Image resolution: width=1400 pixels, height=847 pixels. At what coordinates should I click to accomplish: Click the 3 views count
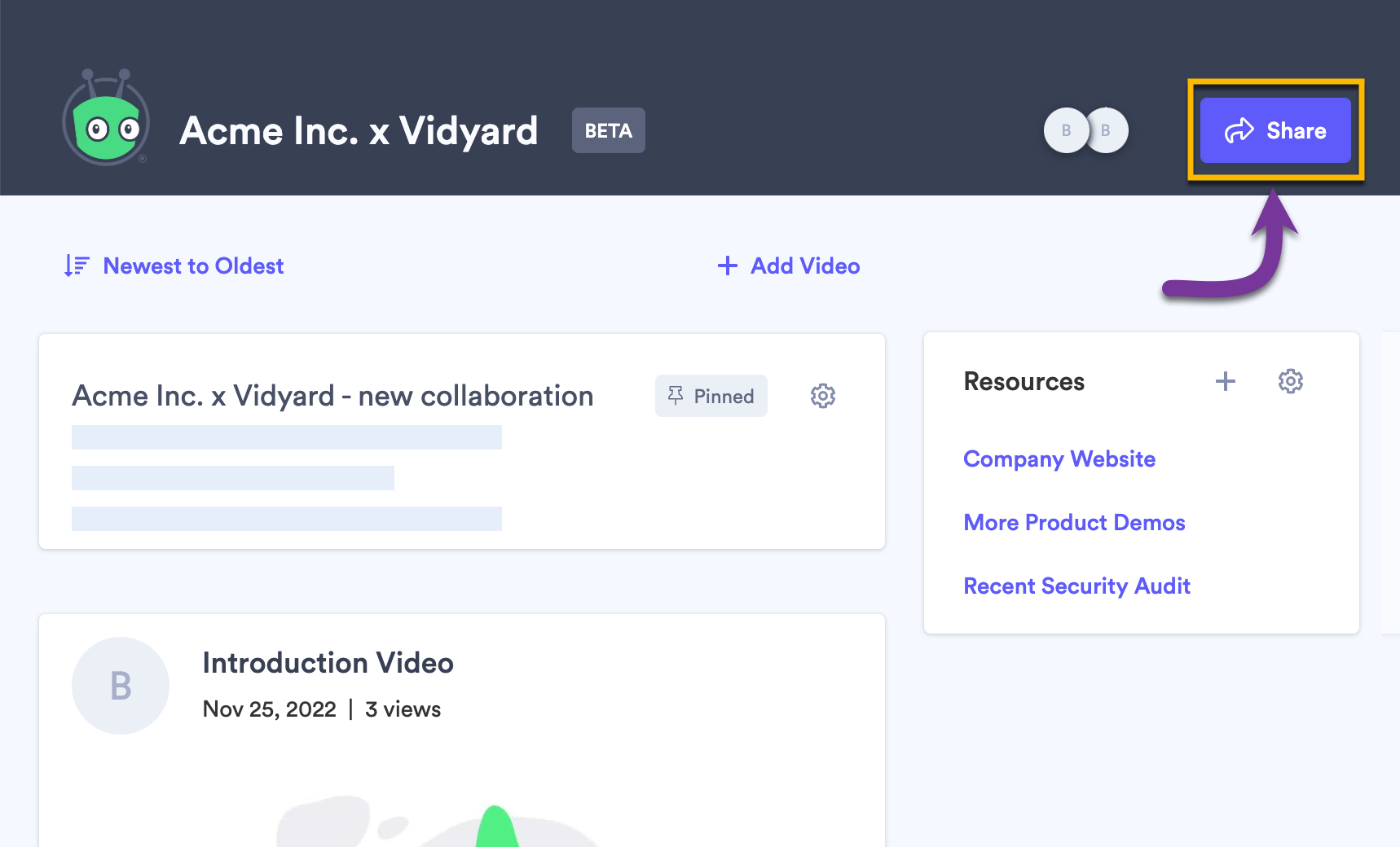pos(403,709)
